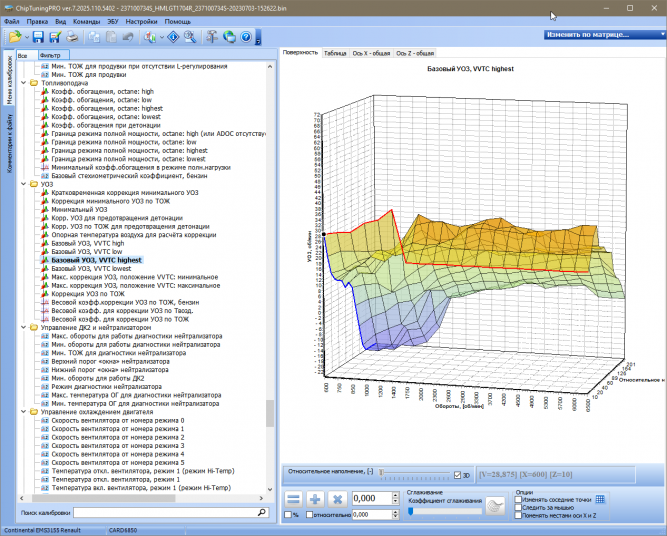Print using the printer icon
667x536 pixels.
[72, 37]
